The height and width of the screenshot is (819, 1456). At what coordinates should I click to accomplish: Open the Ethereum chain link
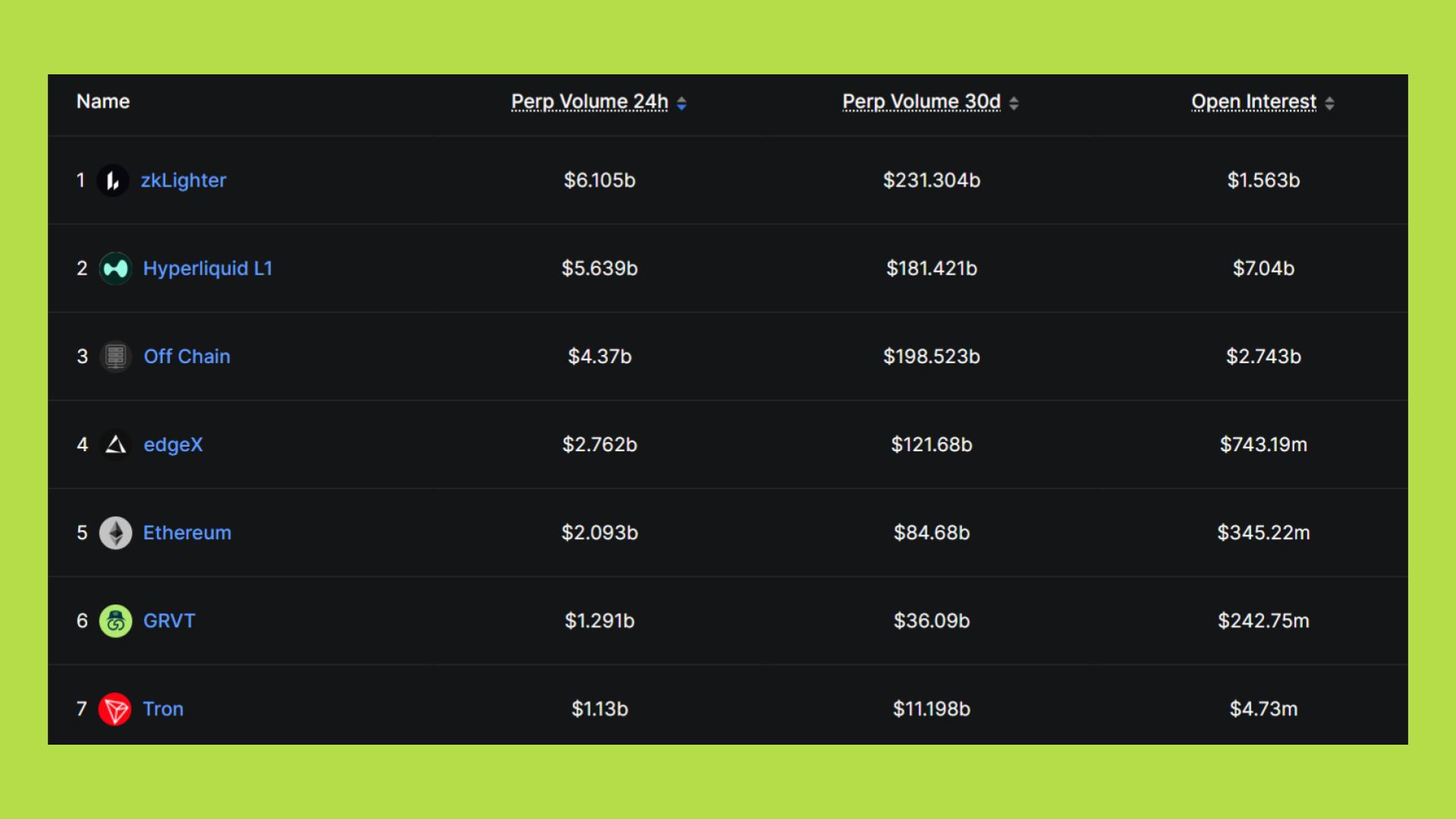pos(187,533)
